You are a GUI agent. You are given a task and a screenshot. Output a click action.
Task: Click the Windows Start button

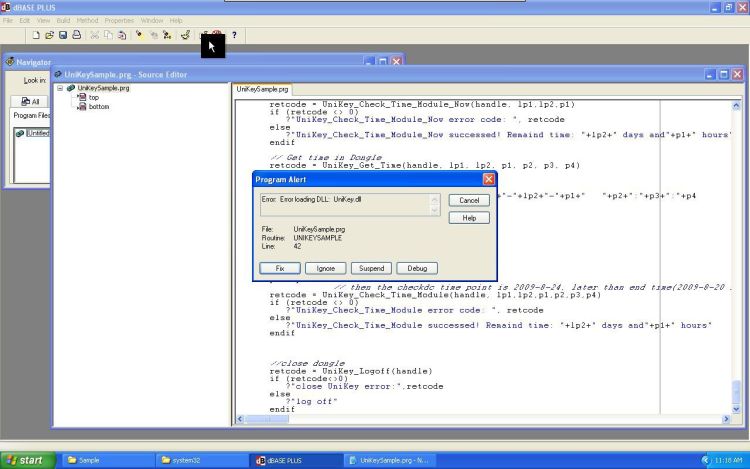[x=28, y=460]
